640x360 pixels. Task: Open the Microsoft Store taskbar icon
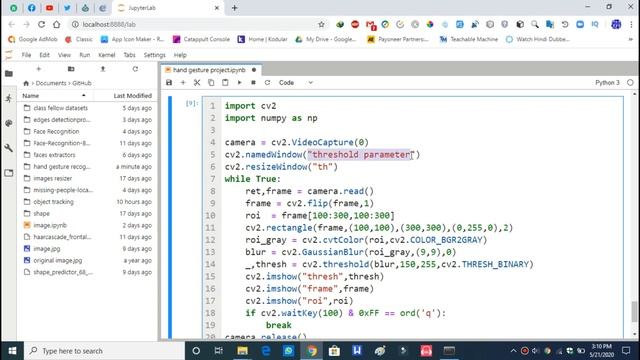click(334, 351)
